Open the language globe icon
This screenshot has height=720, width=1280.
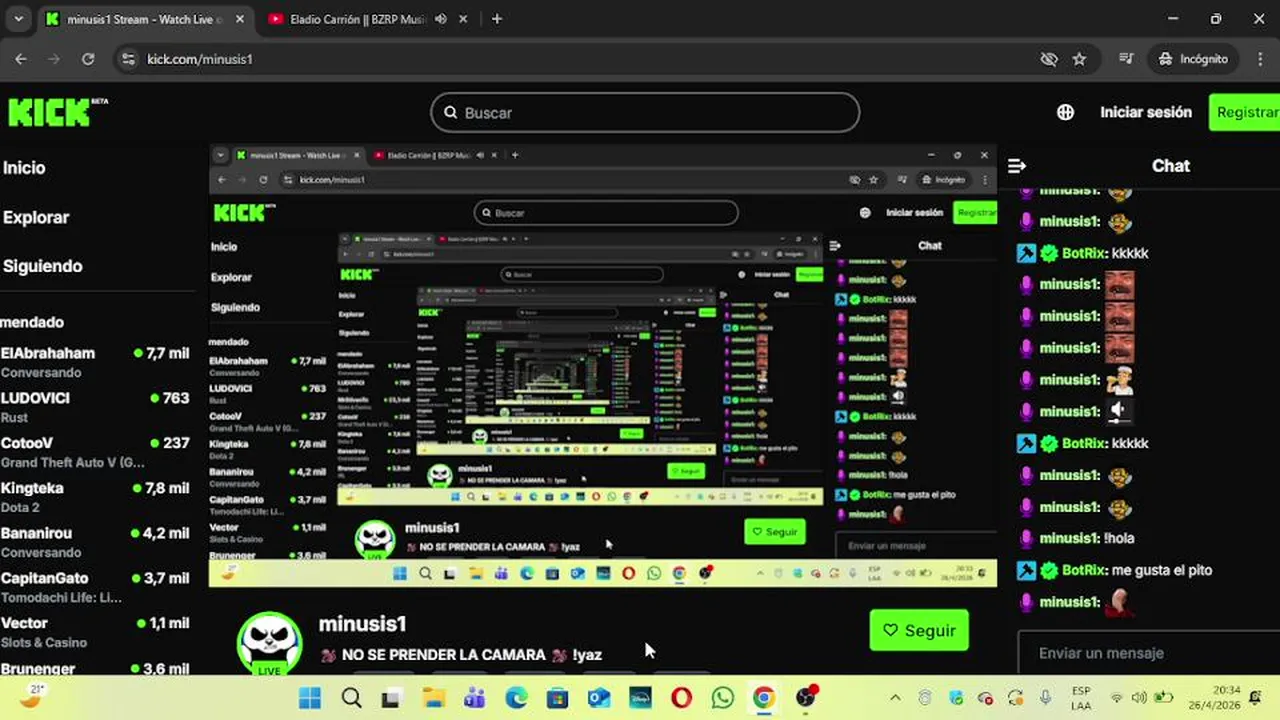point(1065,113)
